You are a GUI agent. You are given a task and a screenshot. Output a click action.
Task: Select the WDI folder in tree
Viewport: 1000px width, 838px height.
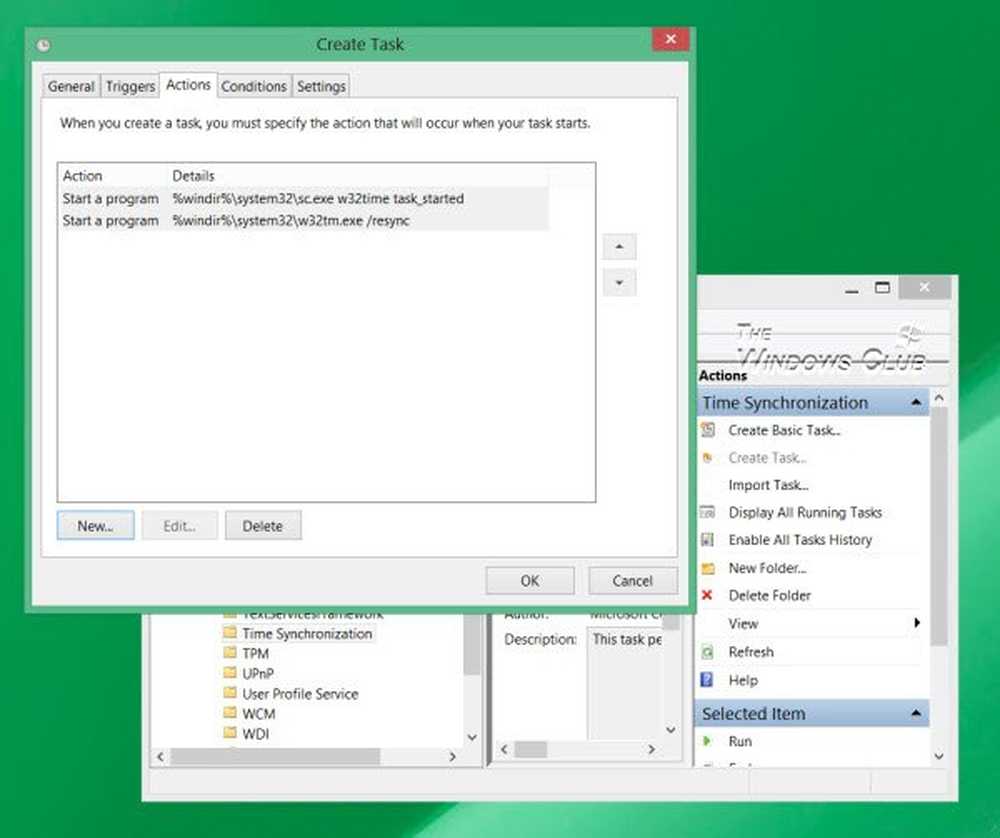255,734
